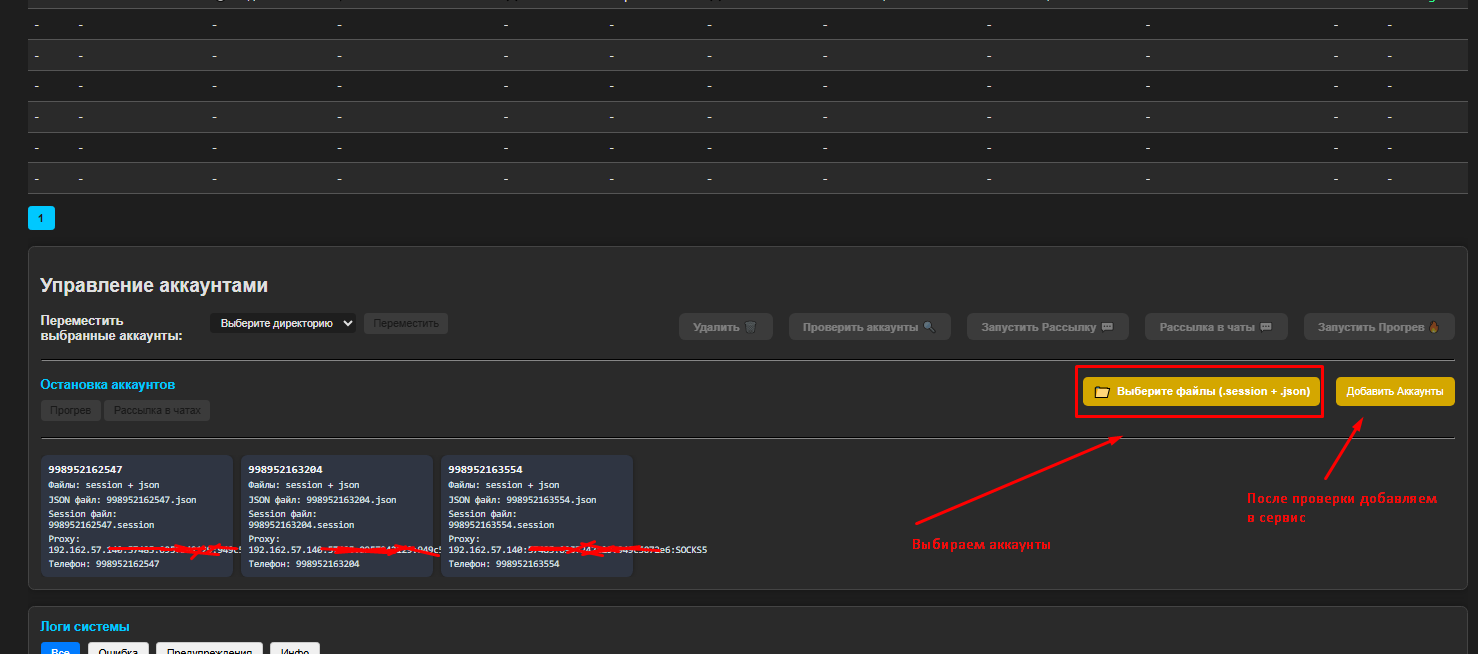Viewport: 1478px width, 654px height.
Task: Select the Все log filter tab
Action: pyautogui.click(x=60, y=649)
